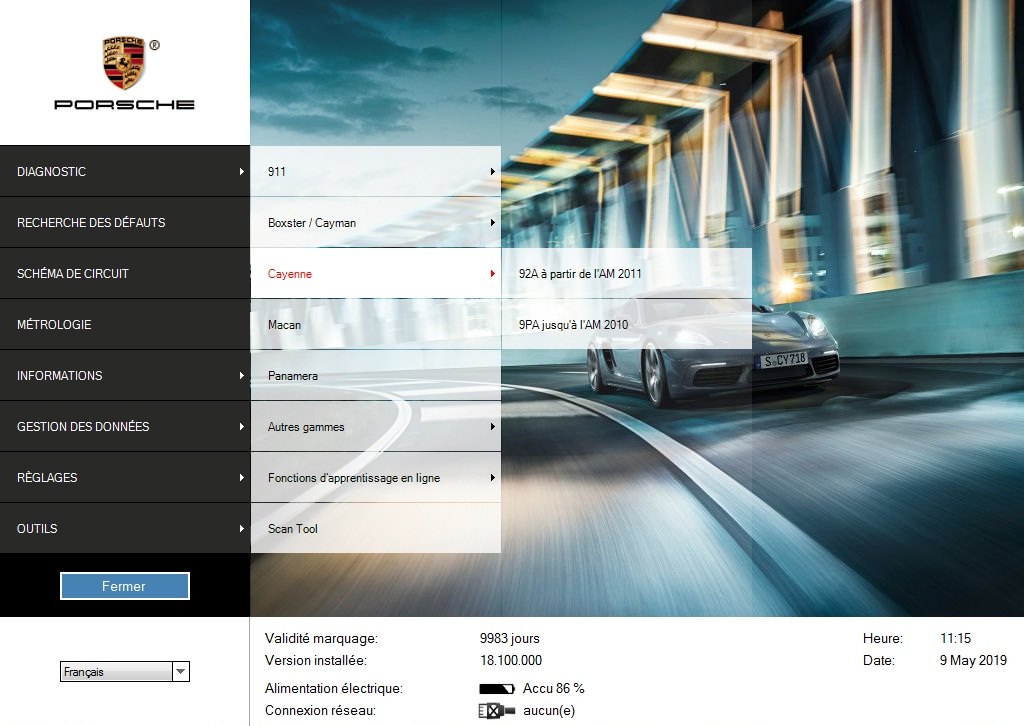Click 'Version installée:' label
The image size is (1024, 726).
click(x=316, y=660)
